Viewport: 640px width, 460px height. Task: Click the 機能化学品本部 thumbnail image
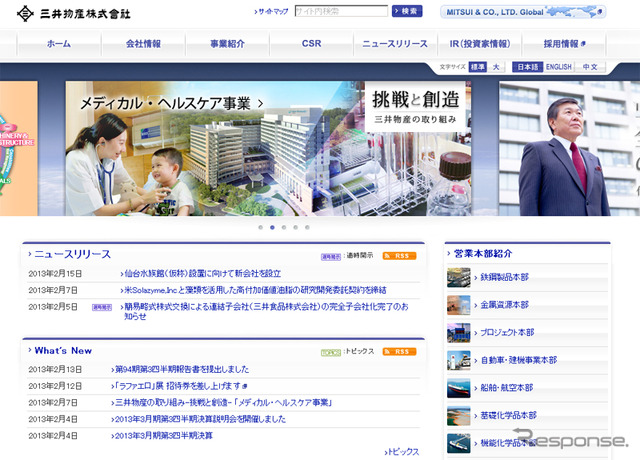coord(458,443)
